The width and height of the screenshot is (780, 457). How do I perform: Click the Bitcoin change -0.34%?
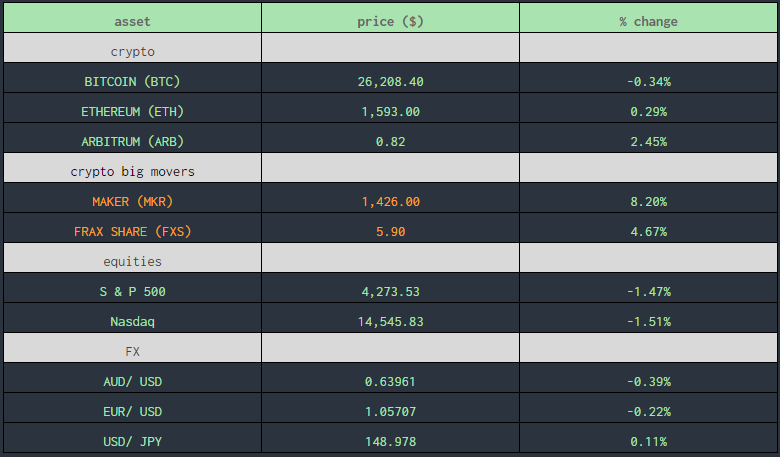pos(648,82)
